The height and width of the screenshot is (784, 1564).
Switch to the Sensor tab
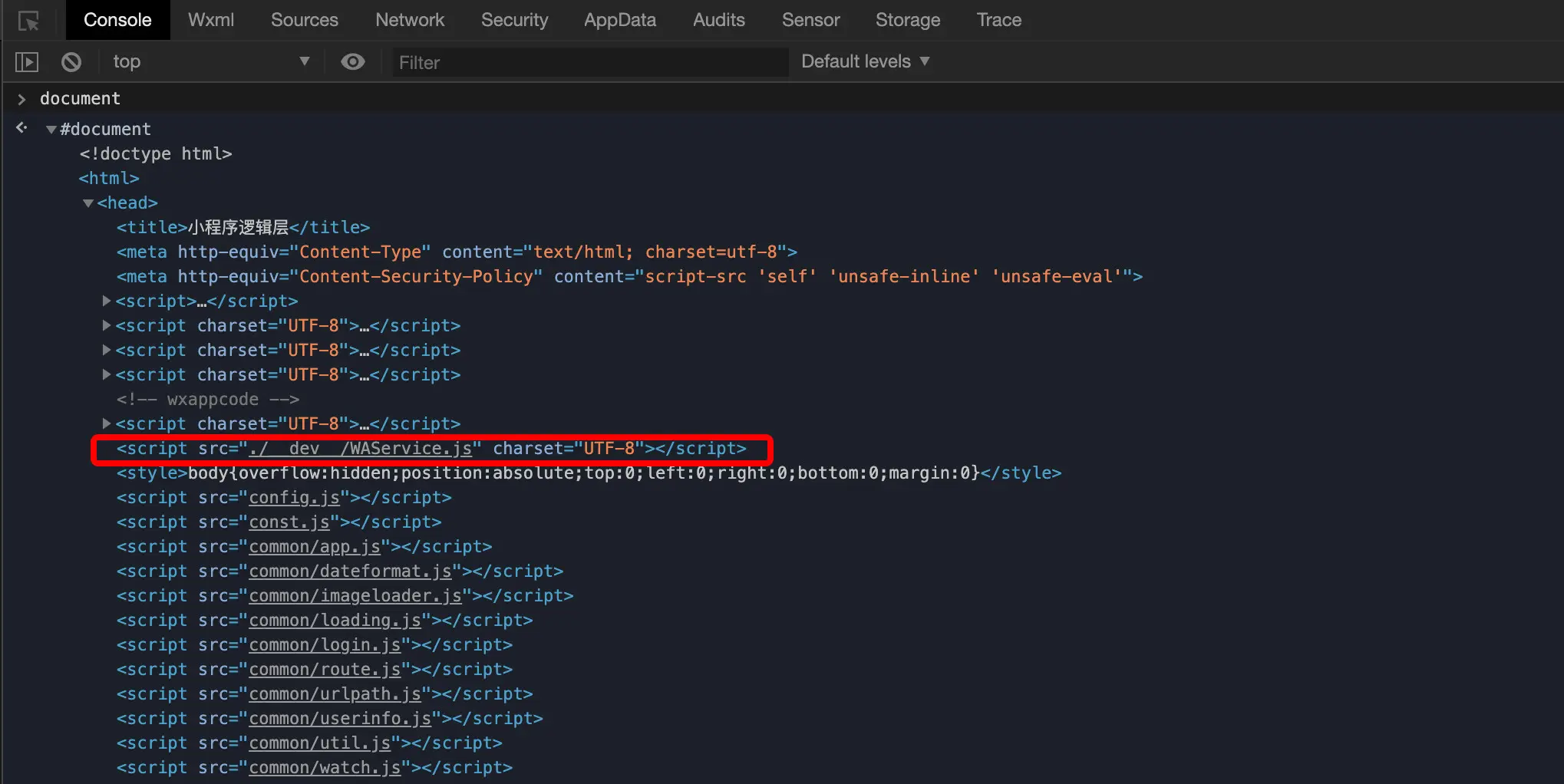pos(811,20)
